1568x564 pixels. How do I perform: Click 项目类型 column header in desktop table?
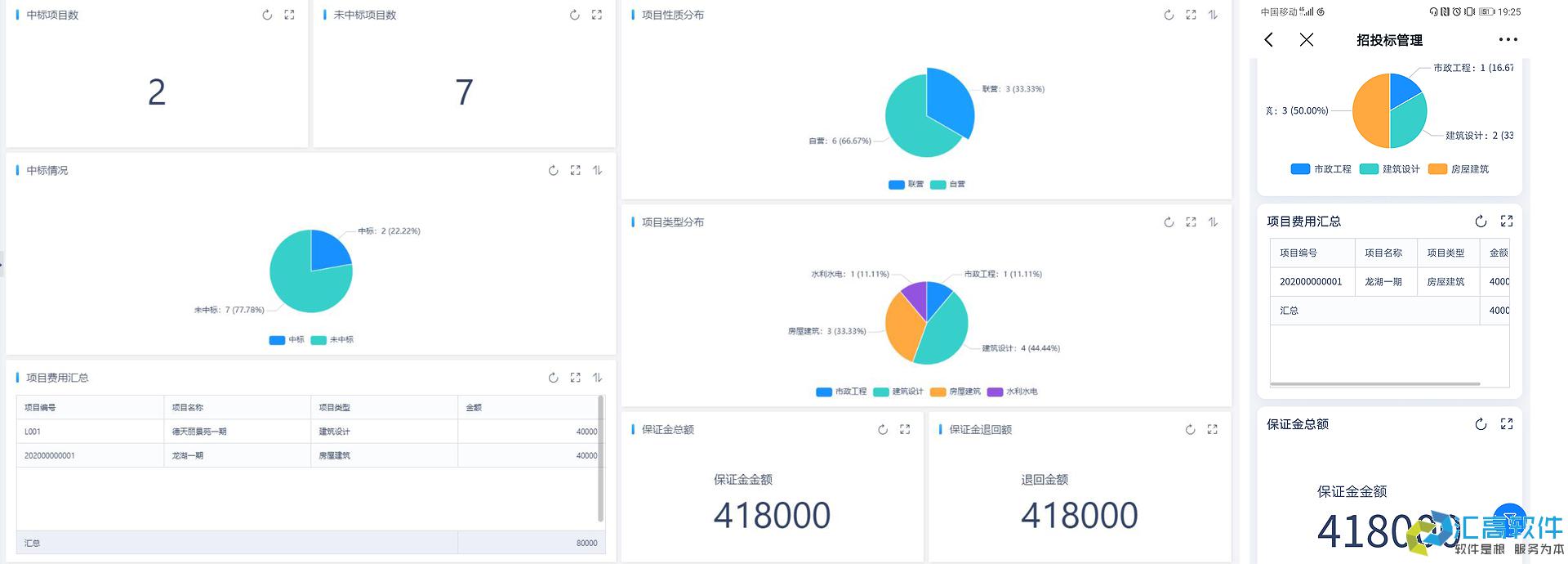(384, 407)
